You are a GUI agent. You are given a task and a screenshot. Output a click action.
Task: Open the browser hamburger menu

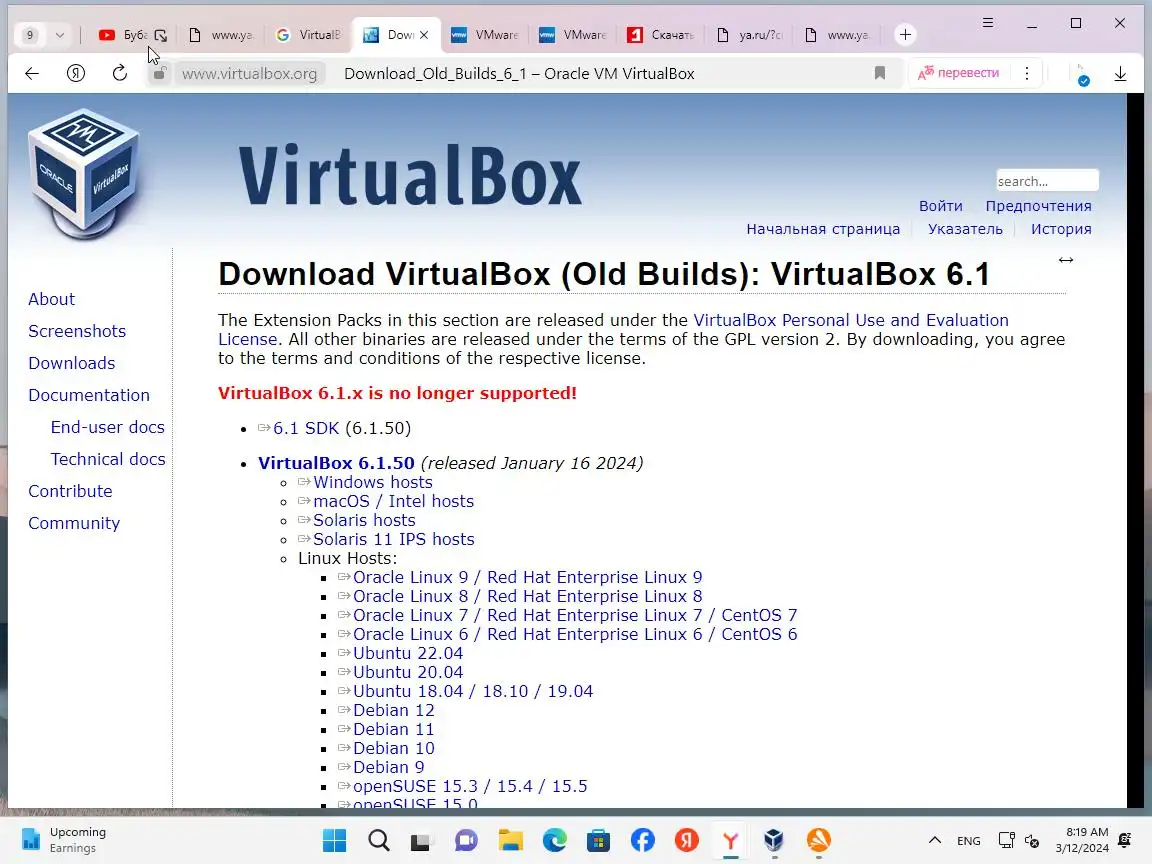click(988, 24)
